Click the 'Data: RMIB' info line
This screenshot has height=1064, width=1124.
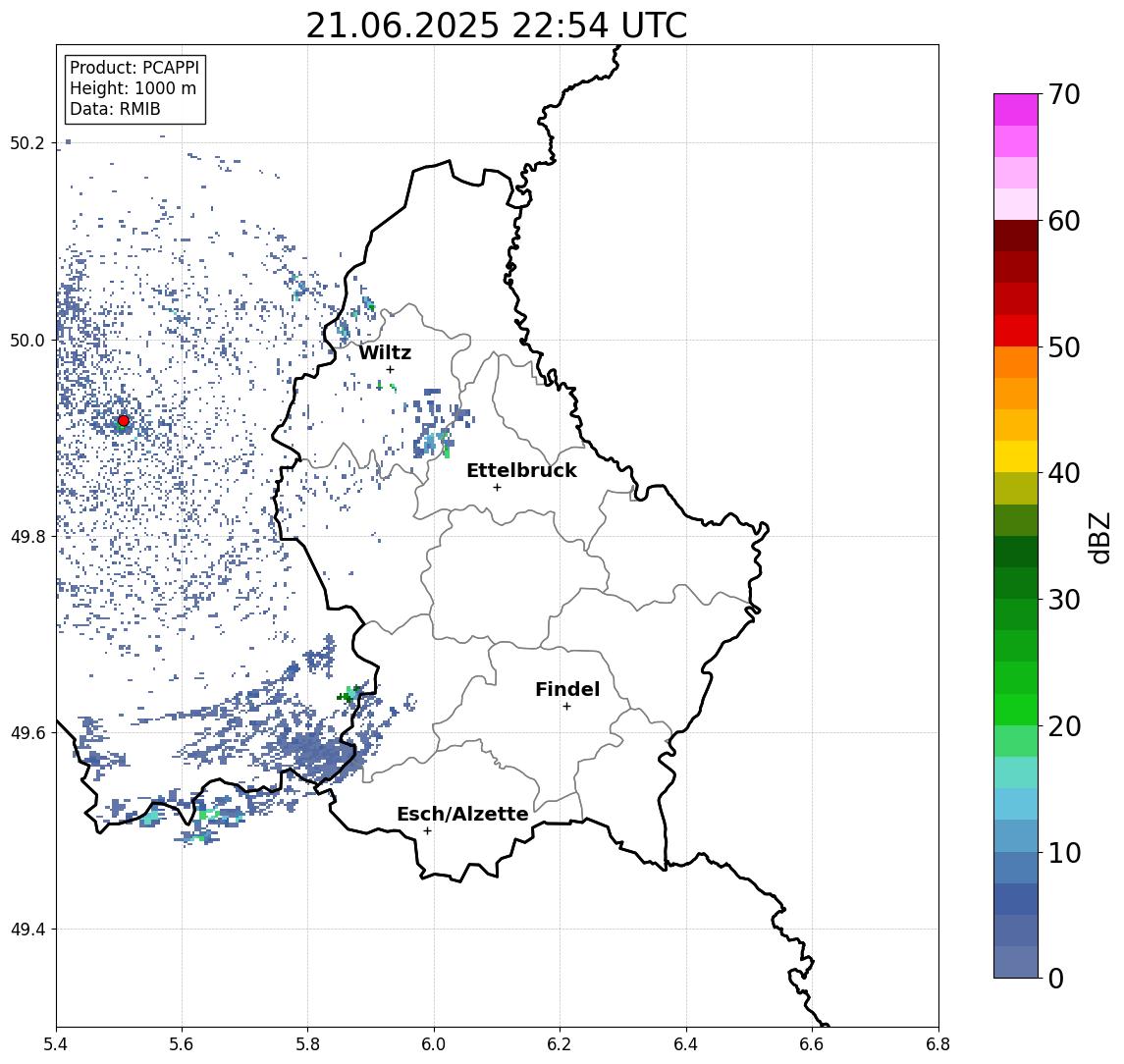[115, 109]
